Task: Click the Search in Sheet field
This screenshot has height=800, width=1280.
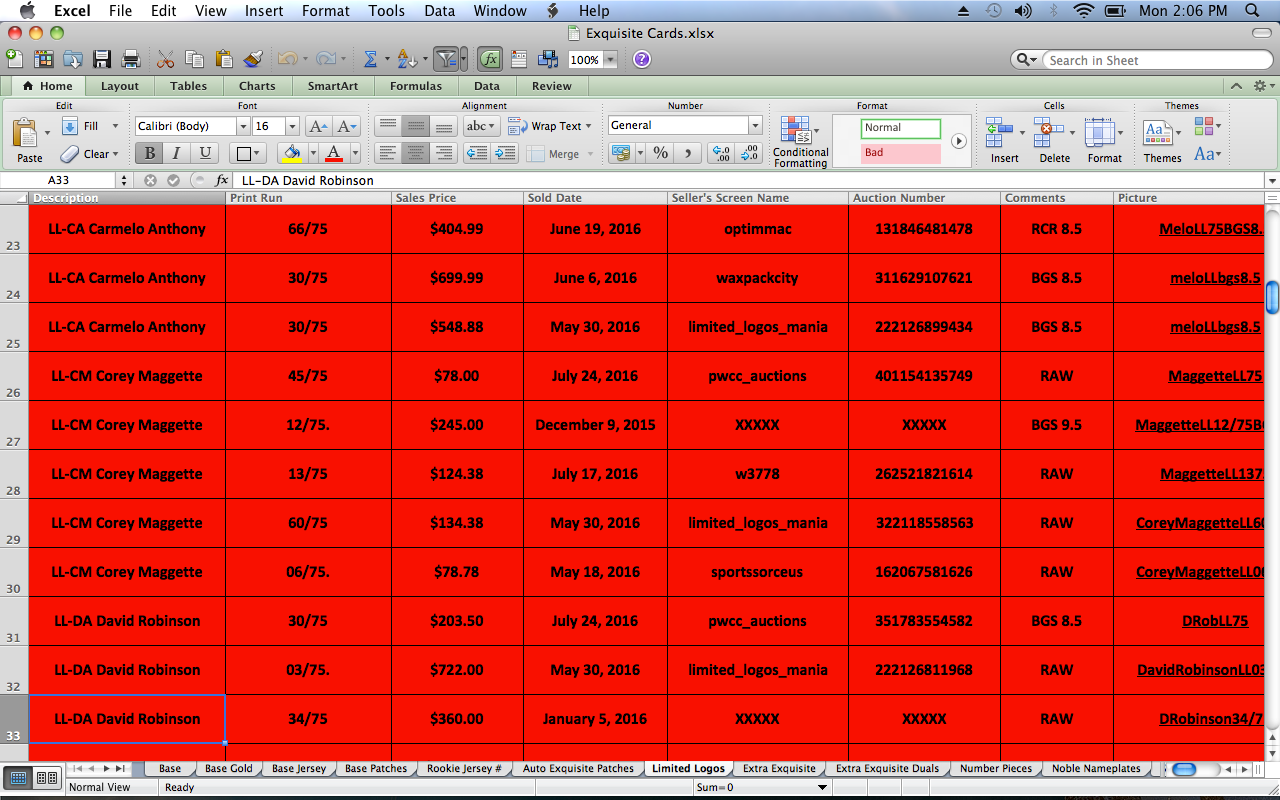Action: (x=1150, y=60)
